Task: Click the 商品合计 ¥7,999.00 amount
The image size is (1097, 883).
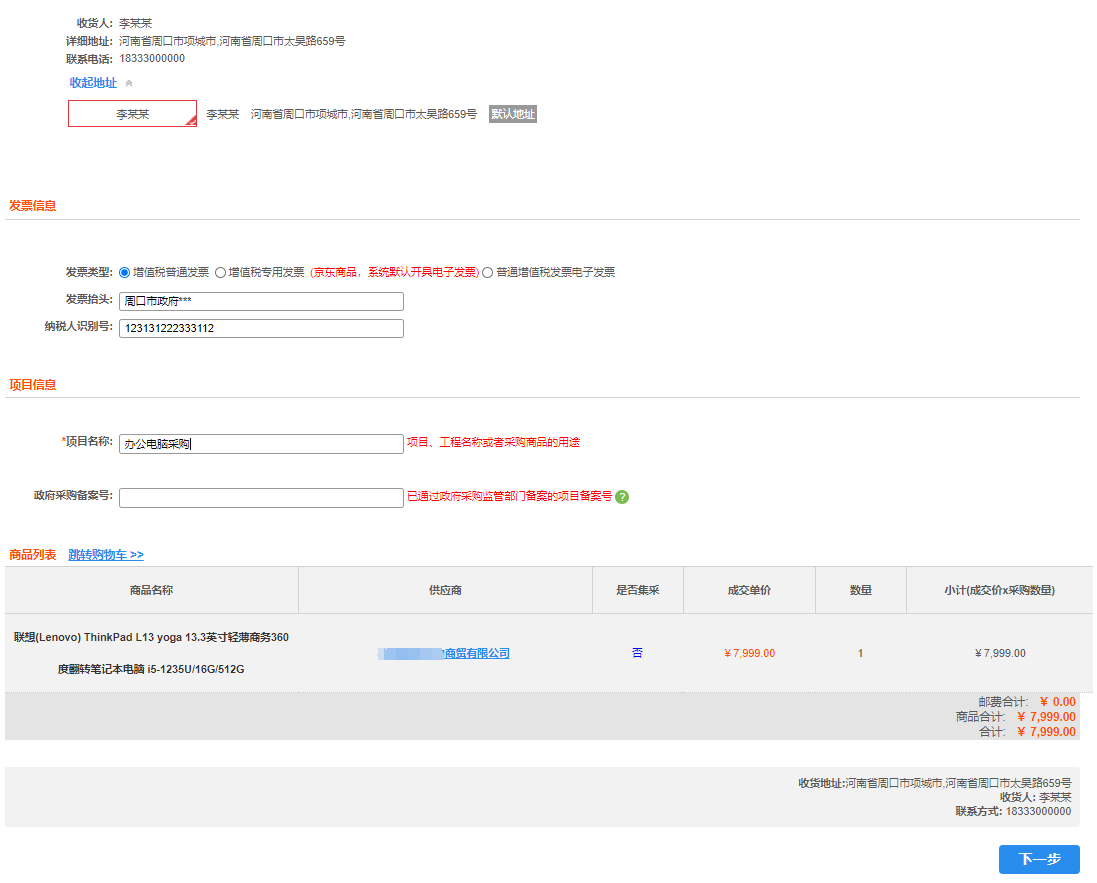Action: 1046,716
